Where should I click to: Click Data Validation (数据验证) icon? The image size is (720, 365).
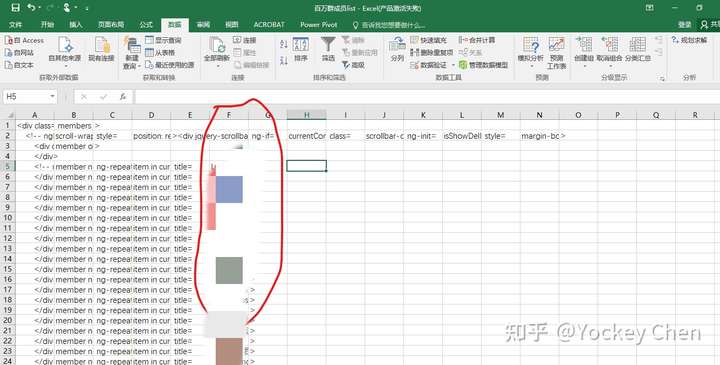415,65
